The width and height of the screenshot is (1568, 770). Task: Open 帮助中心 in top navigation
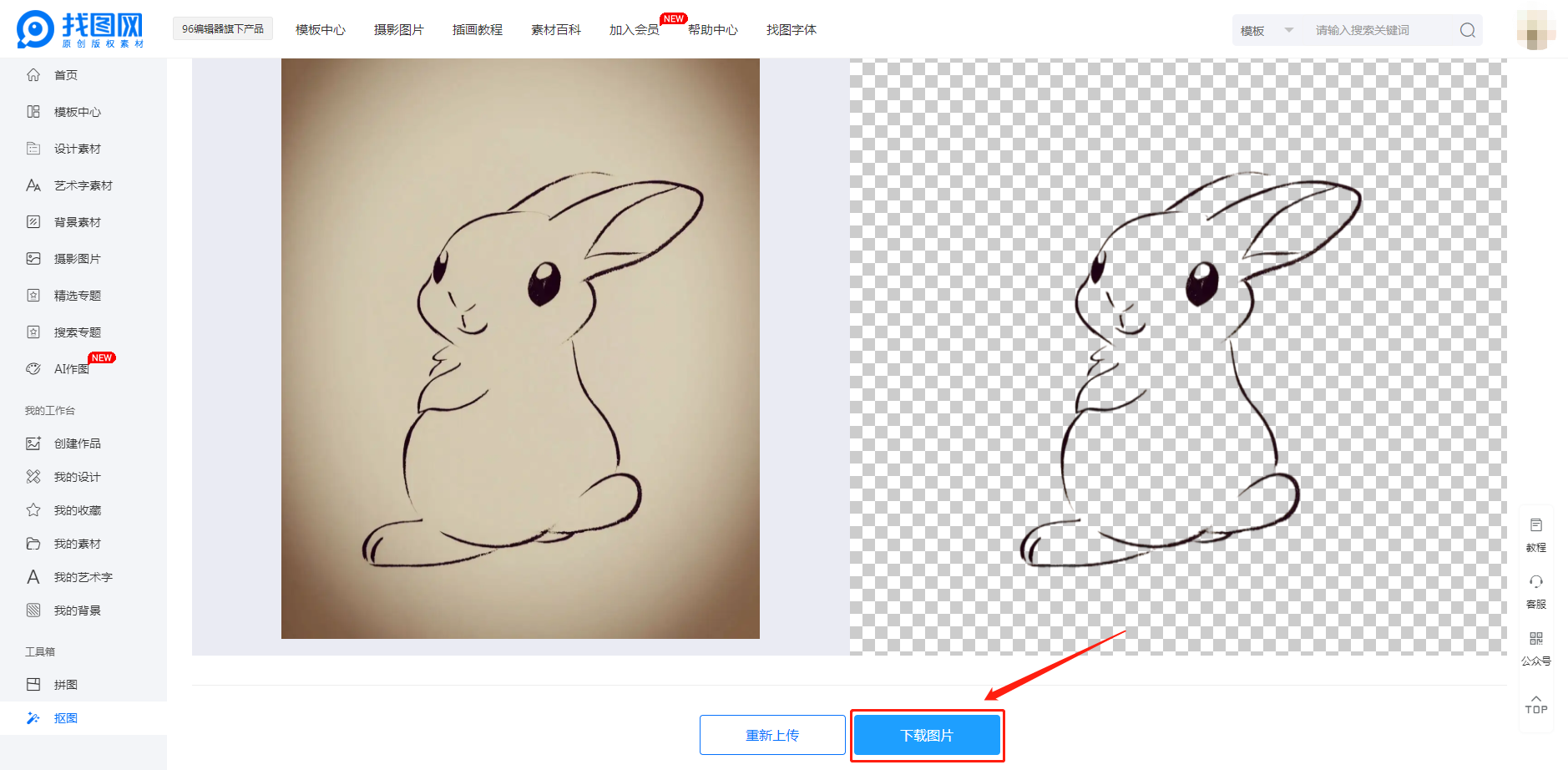pos(712,30)
